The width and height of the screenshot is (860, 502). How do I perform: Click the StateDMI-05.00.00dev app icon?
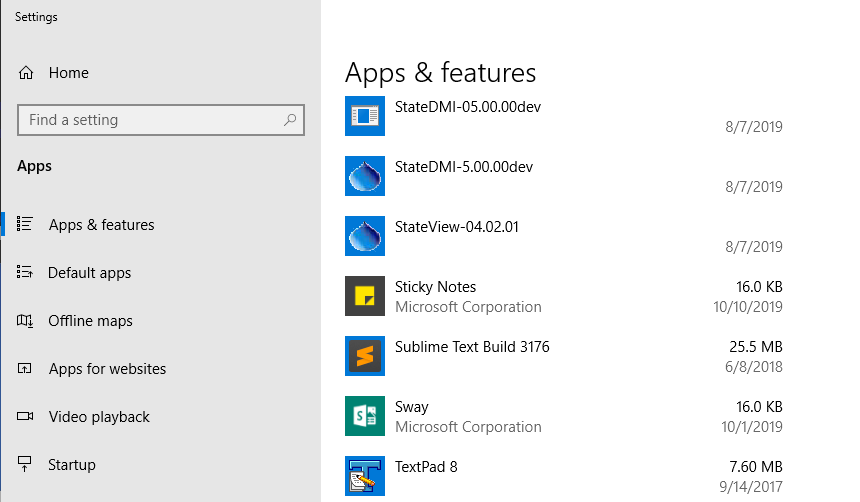pos(365,116)
